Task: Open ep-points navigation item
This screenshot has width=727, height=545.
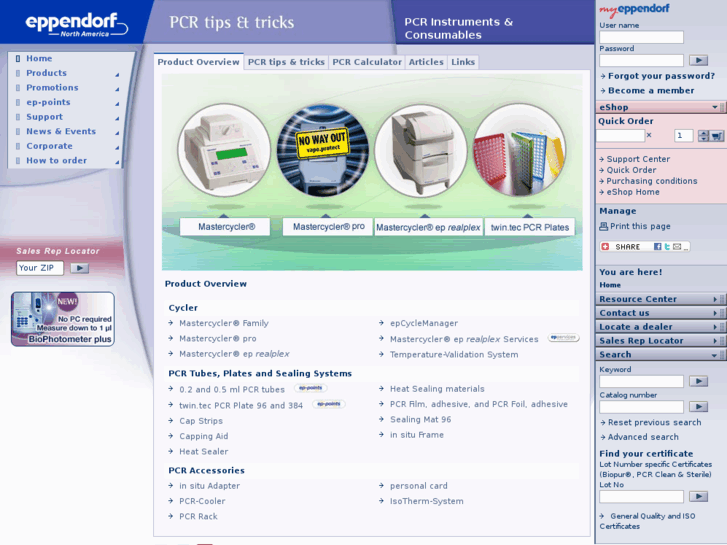Action: click(48, 102)
